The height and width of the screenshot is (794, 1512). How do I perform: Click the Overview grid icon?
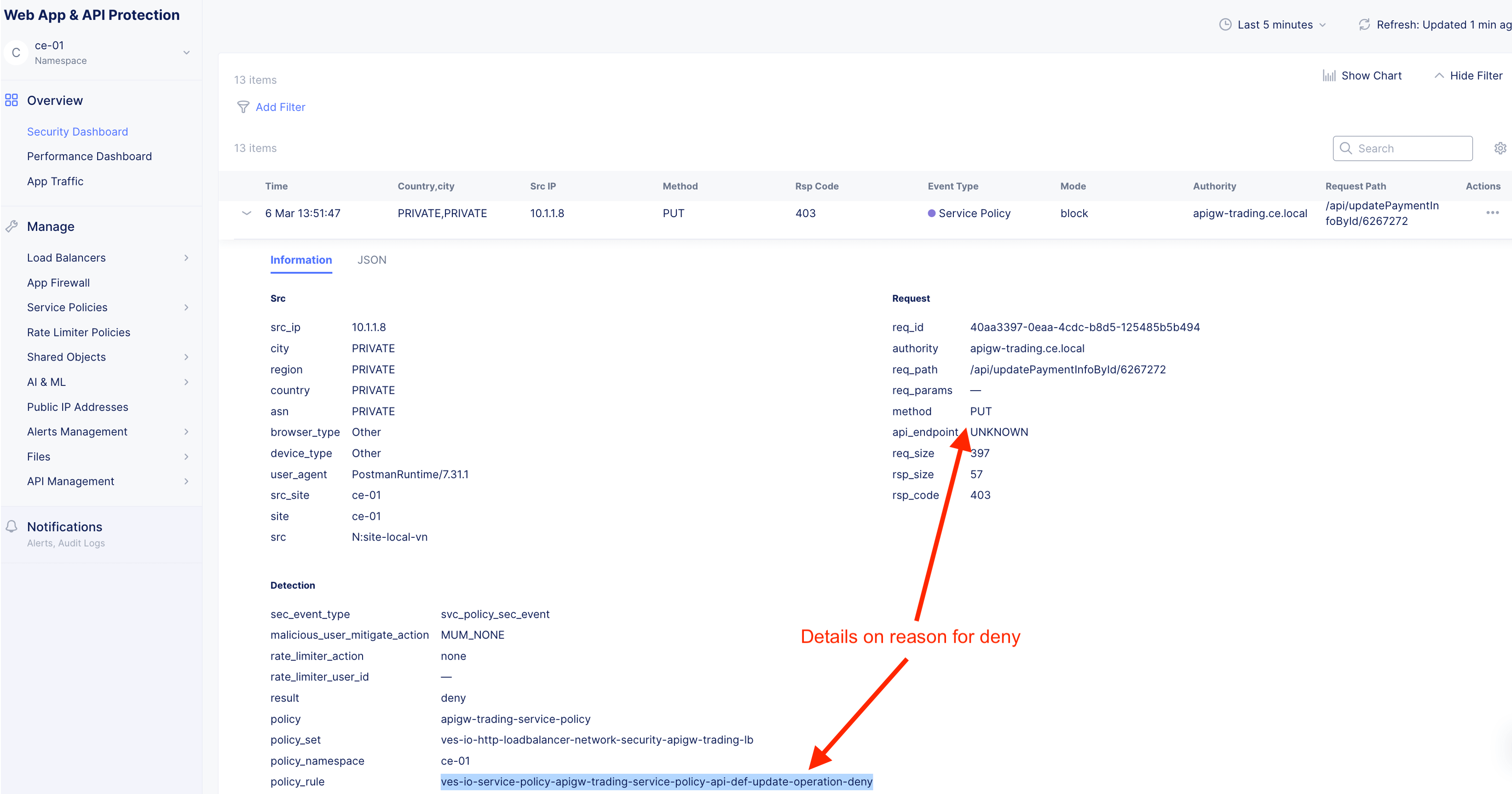[x=11, y=100]
